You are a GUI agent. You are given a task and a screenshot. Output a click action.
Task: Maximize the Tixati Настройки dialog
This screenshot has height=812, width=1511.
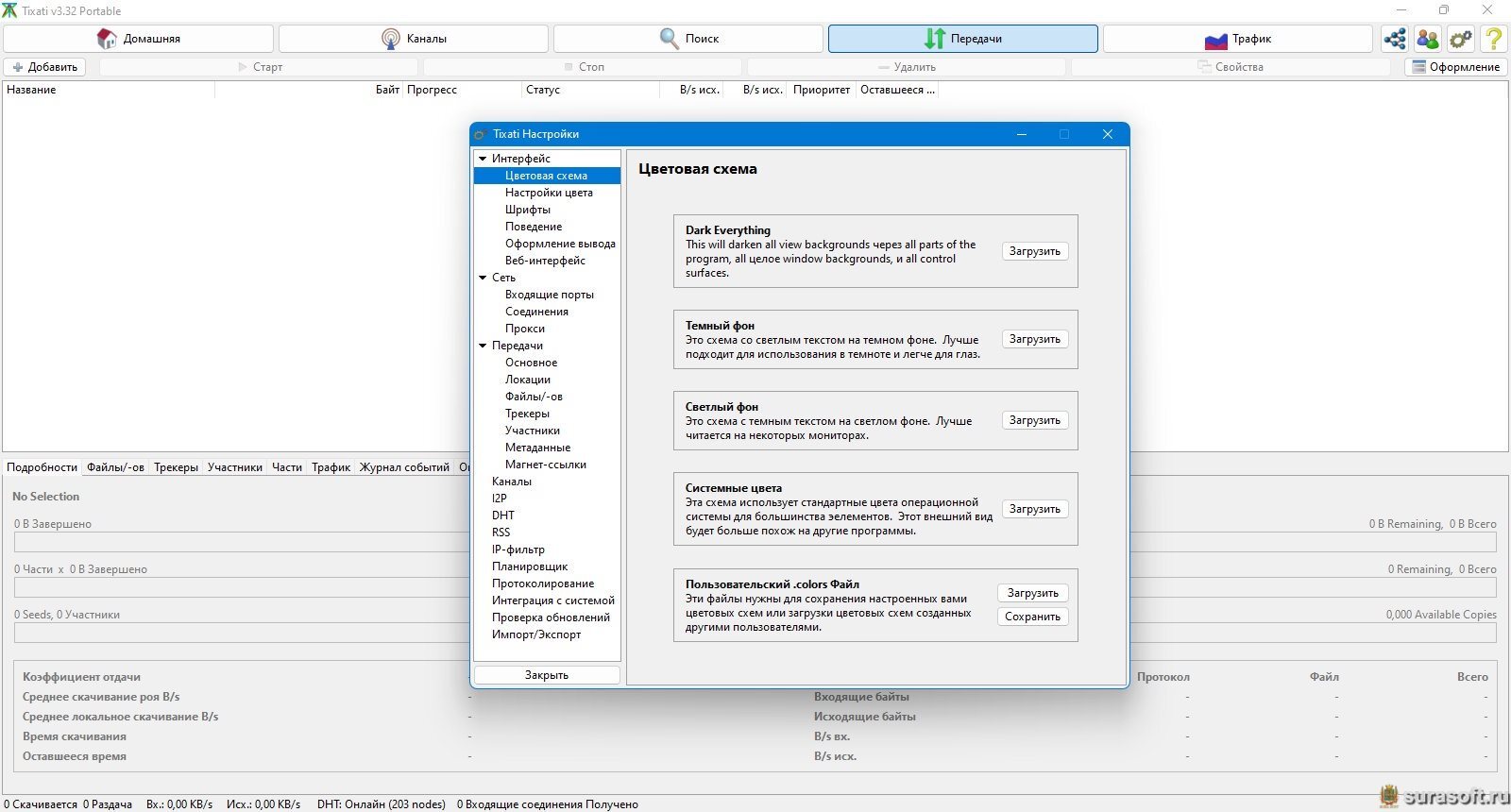[x=1064, y=134]
